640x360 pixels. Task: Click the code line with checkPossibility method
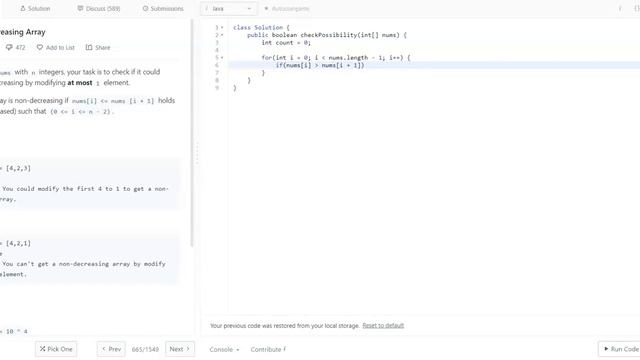[327, 35]
